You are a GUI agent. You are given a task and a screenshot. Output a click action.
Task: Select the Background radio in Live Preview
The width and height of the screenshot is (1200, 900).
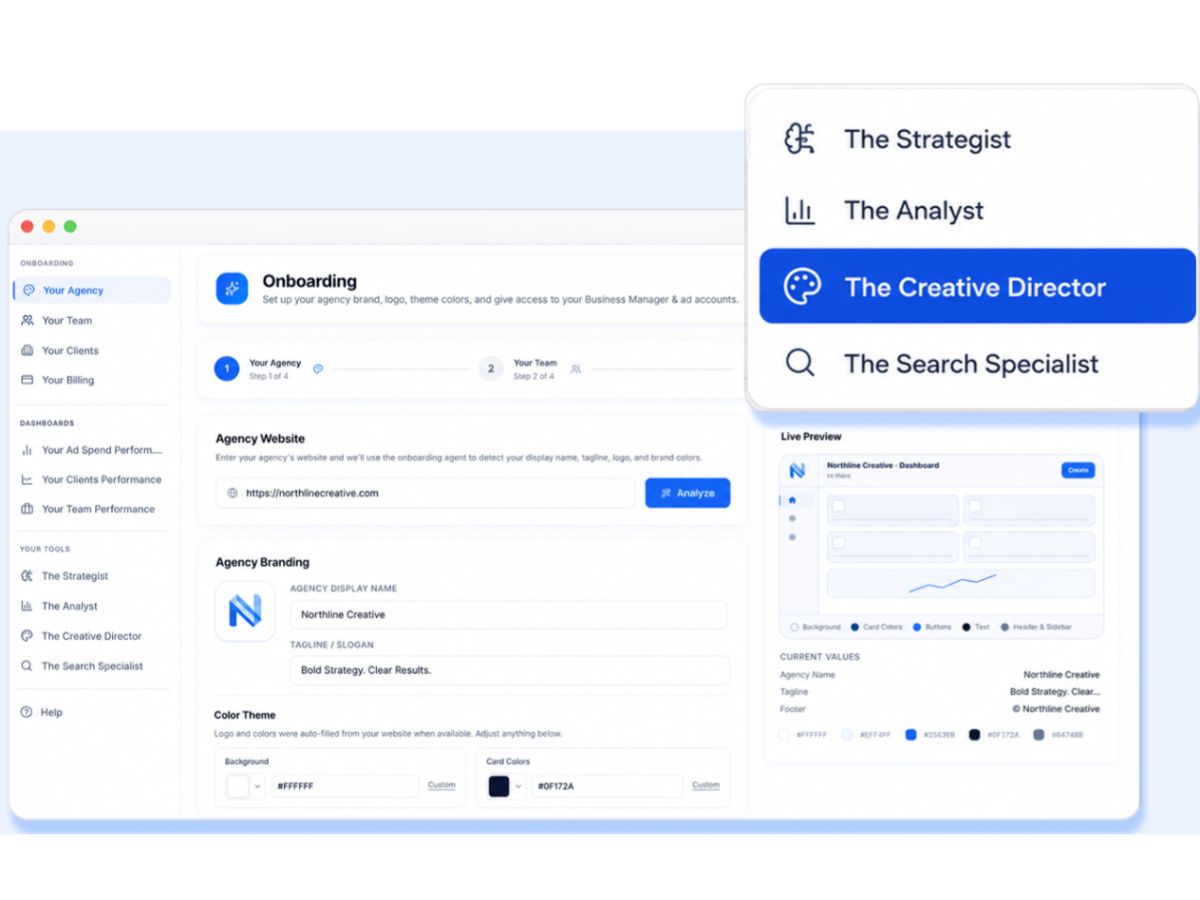[x=794, y=627]
